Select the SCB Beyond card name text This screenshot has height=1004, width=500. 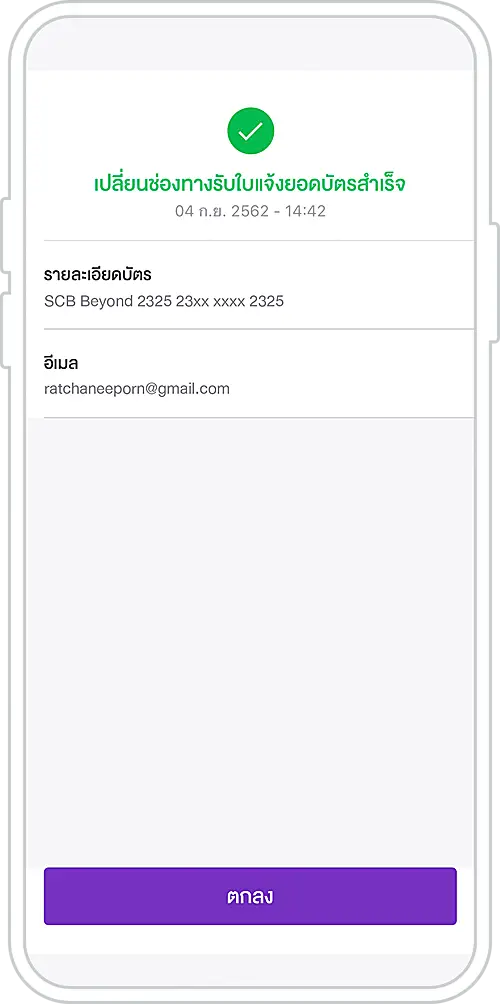[89, 301]
